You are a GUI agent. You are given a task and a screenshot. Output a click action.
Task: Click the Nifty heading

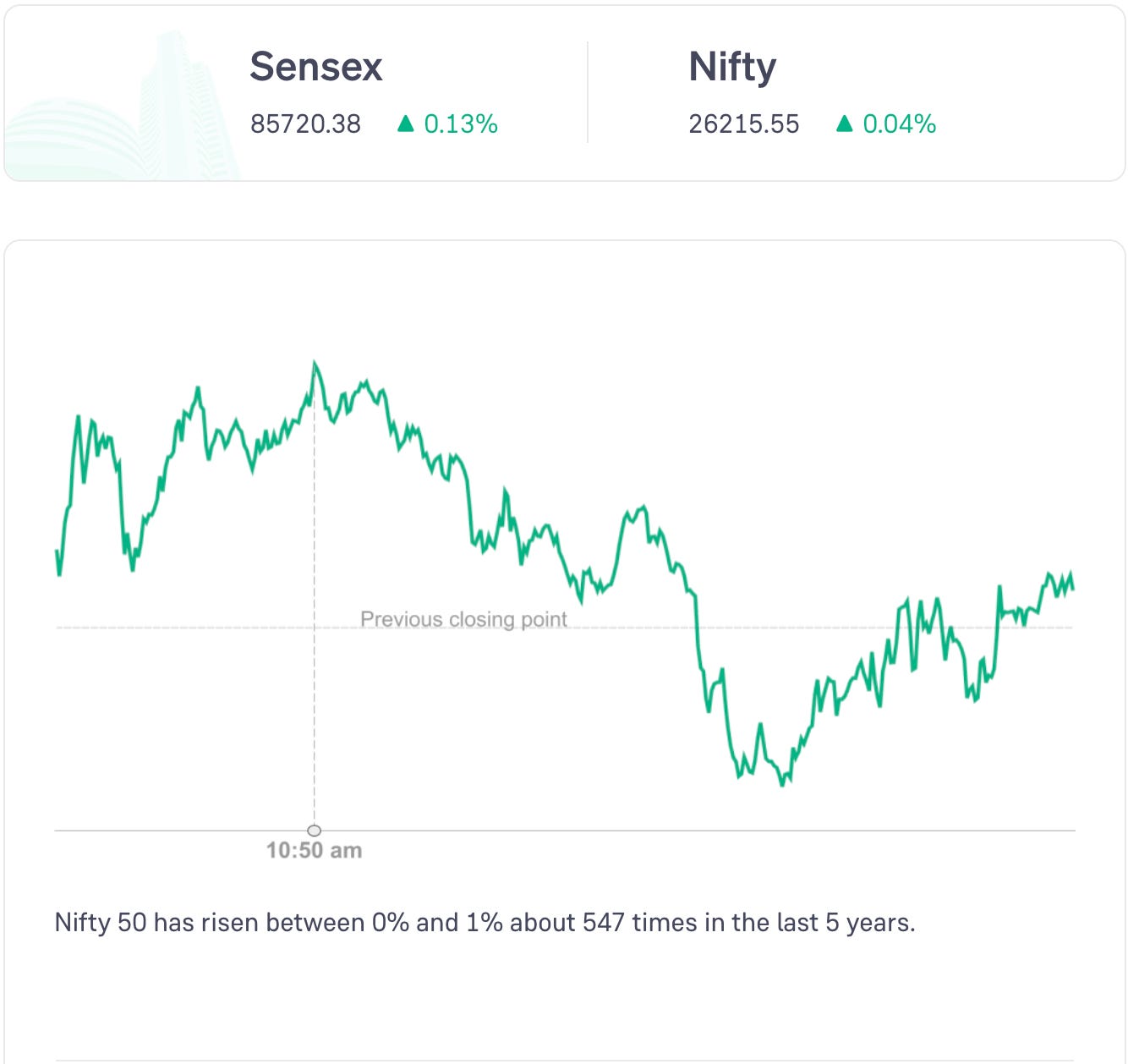(732, 67)
